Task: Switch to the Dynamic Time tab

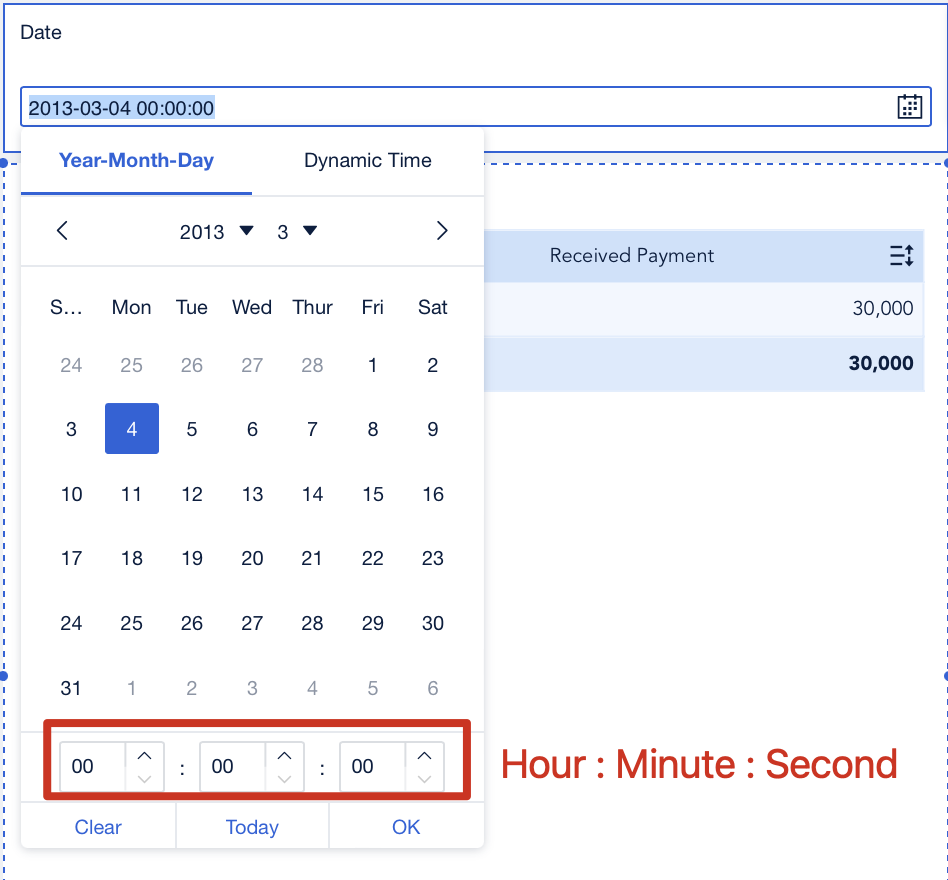Action: click(368, 160)
